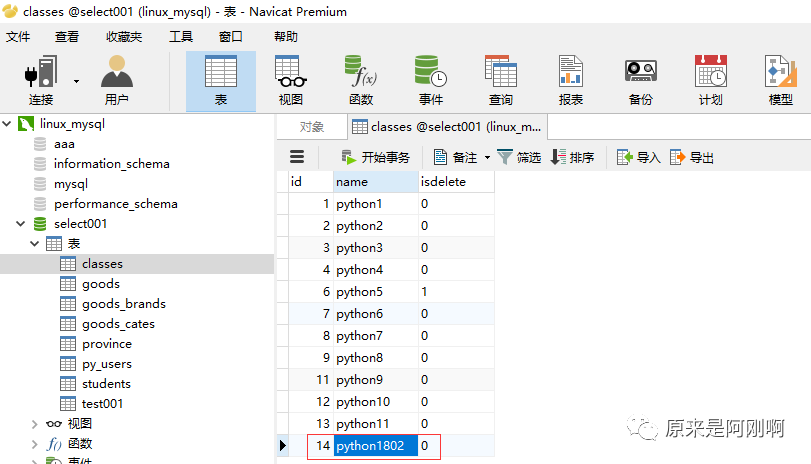Open the 窗口 menu

(x=231, y=37)
